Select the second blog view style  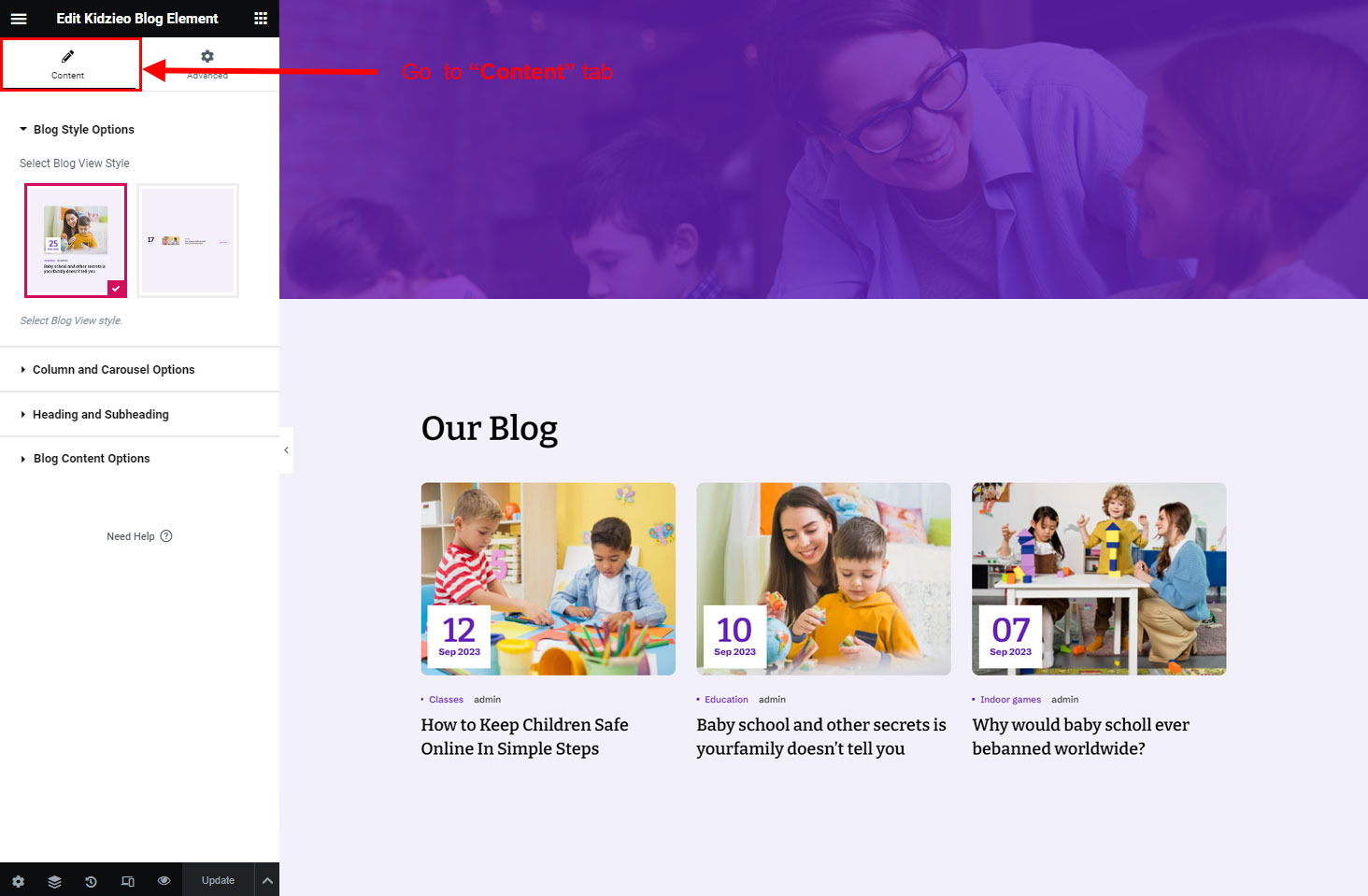tap(188, 241)
